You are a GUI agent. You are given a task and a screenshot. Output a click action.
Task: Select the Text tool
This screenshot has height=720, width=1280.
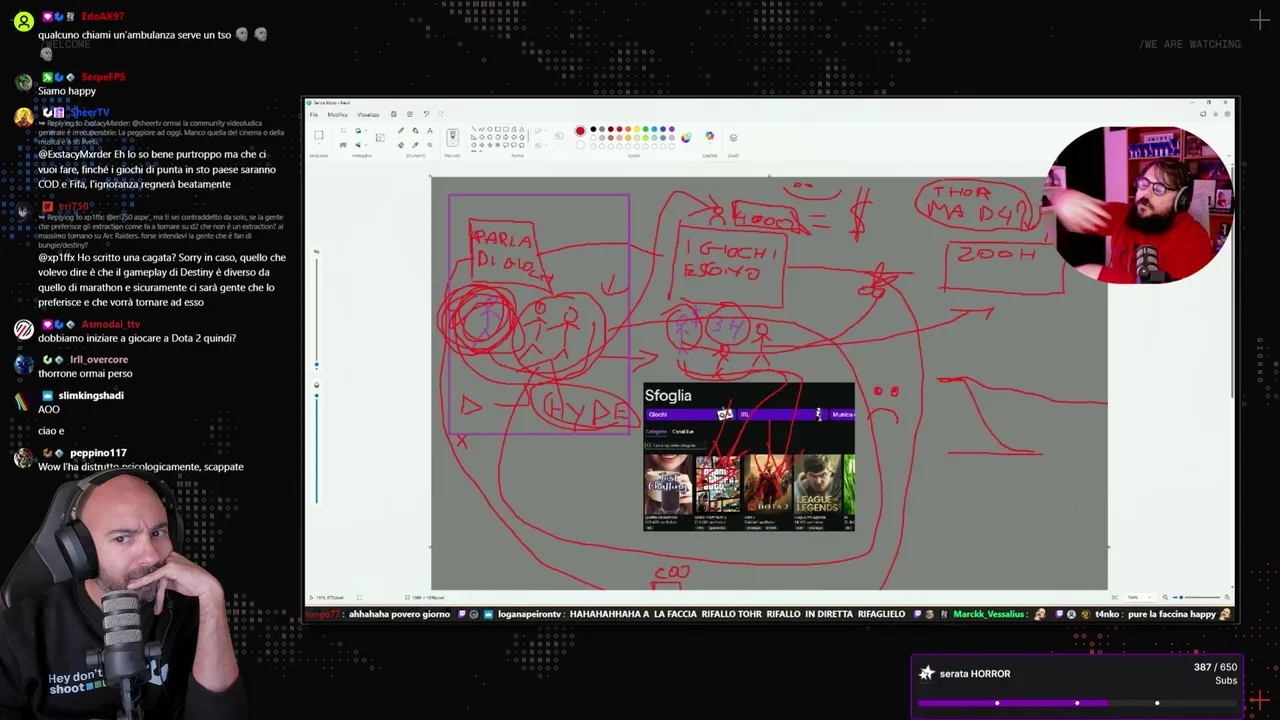[430, 131]
